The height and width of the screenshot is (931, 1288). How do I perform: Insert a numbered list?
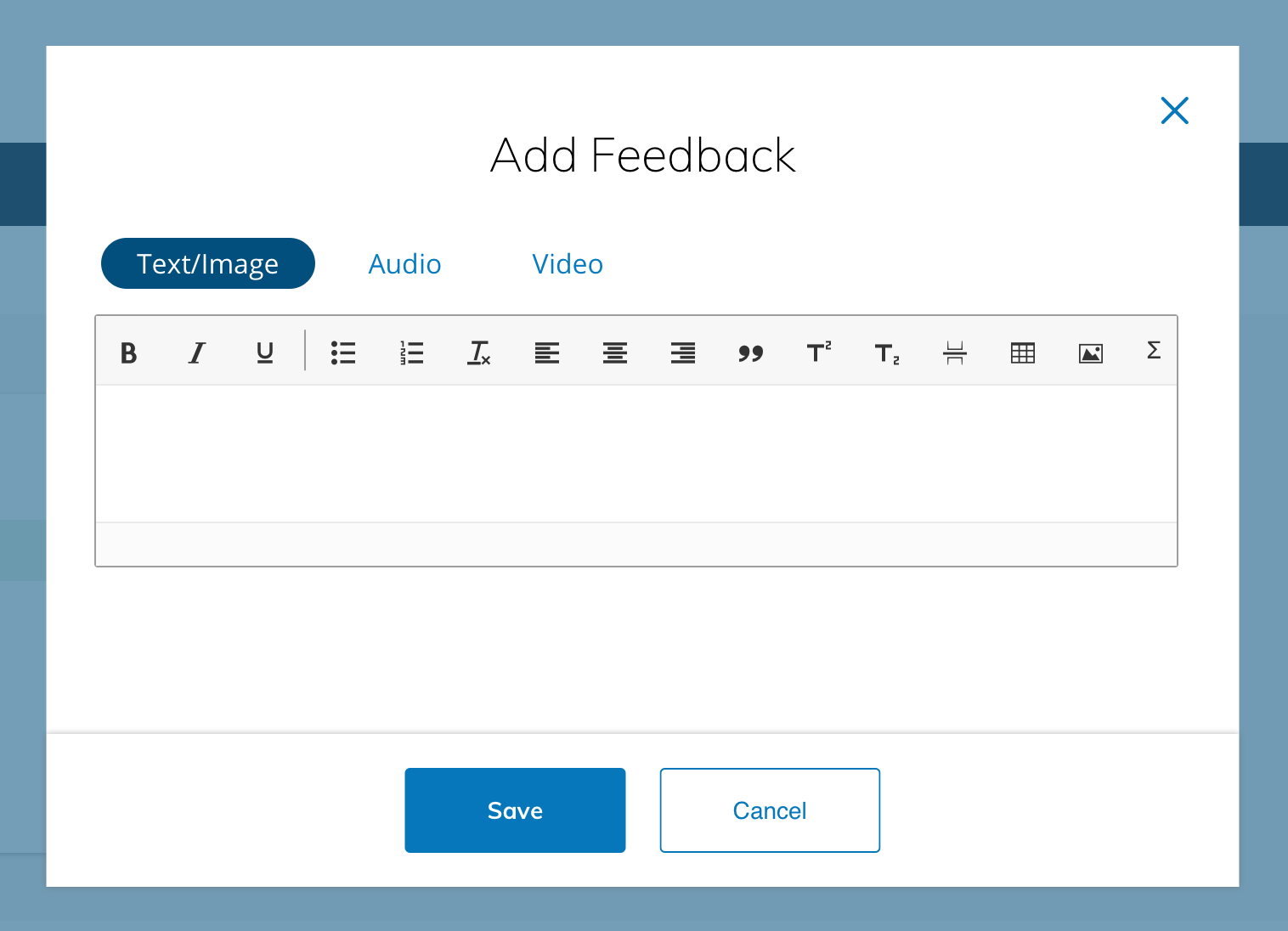[x=411, y=352]
